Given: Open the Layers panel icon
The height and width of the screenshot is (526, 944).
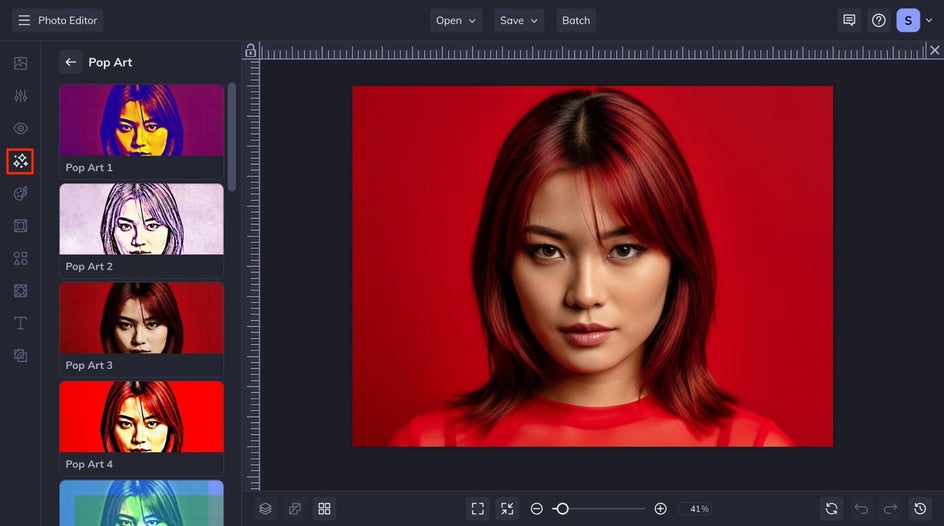Looking at the screenshot, I should (266, 509).
